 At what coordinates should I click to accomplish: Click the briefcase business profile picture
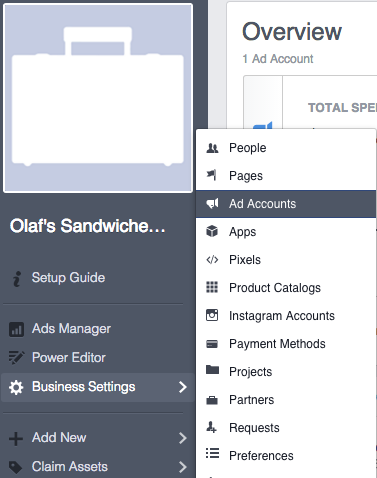coord(98,98)
